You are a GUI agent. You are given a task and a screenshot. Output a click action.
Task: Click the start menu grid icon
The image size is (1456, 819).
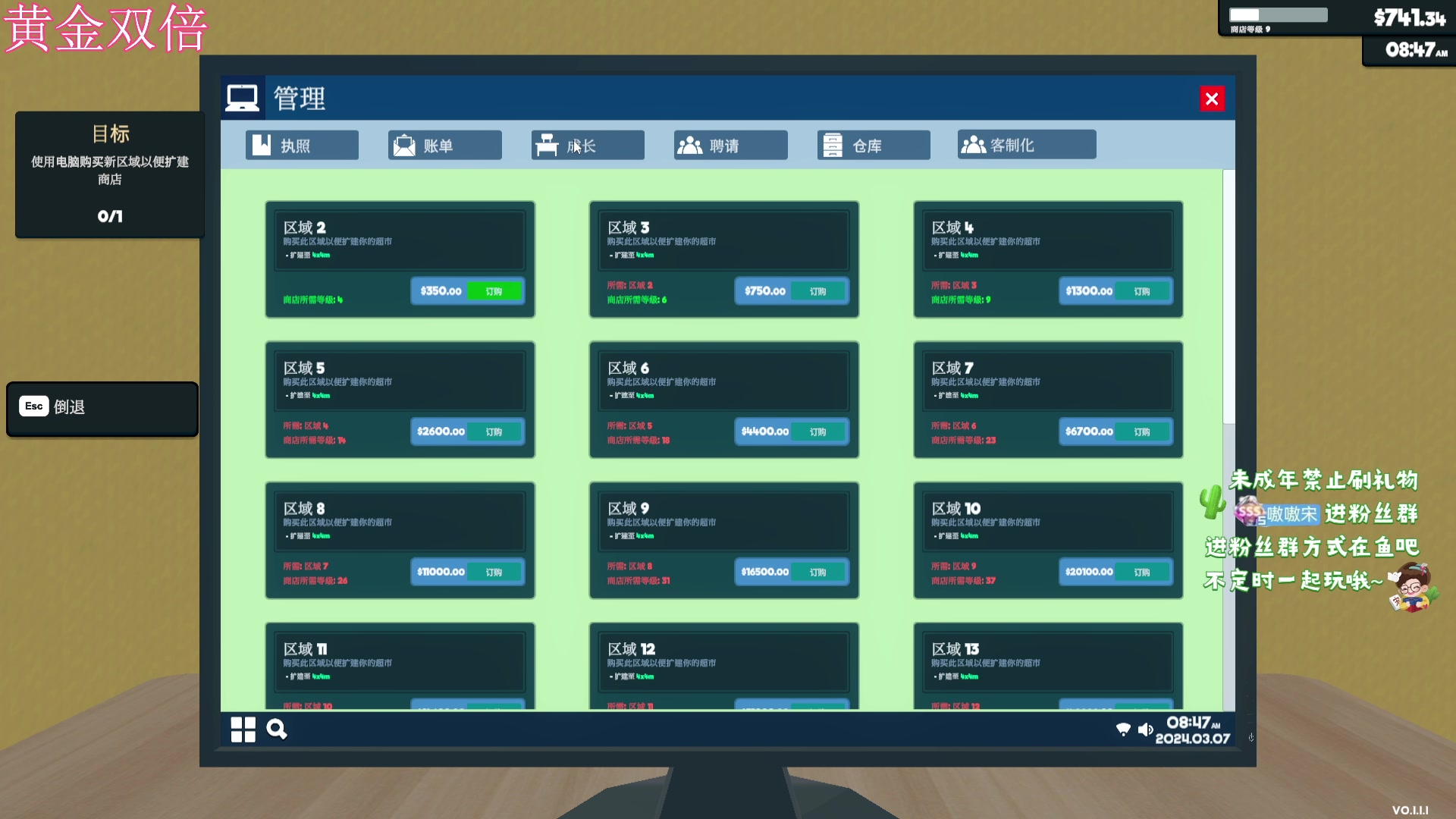pyautogui.click(x=243, y=730)
